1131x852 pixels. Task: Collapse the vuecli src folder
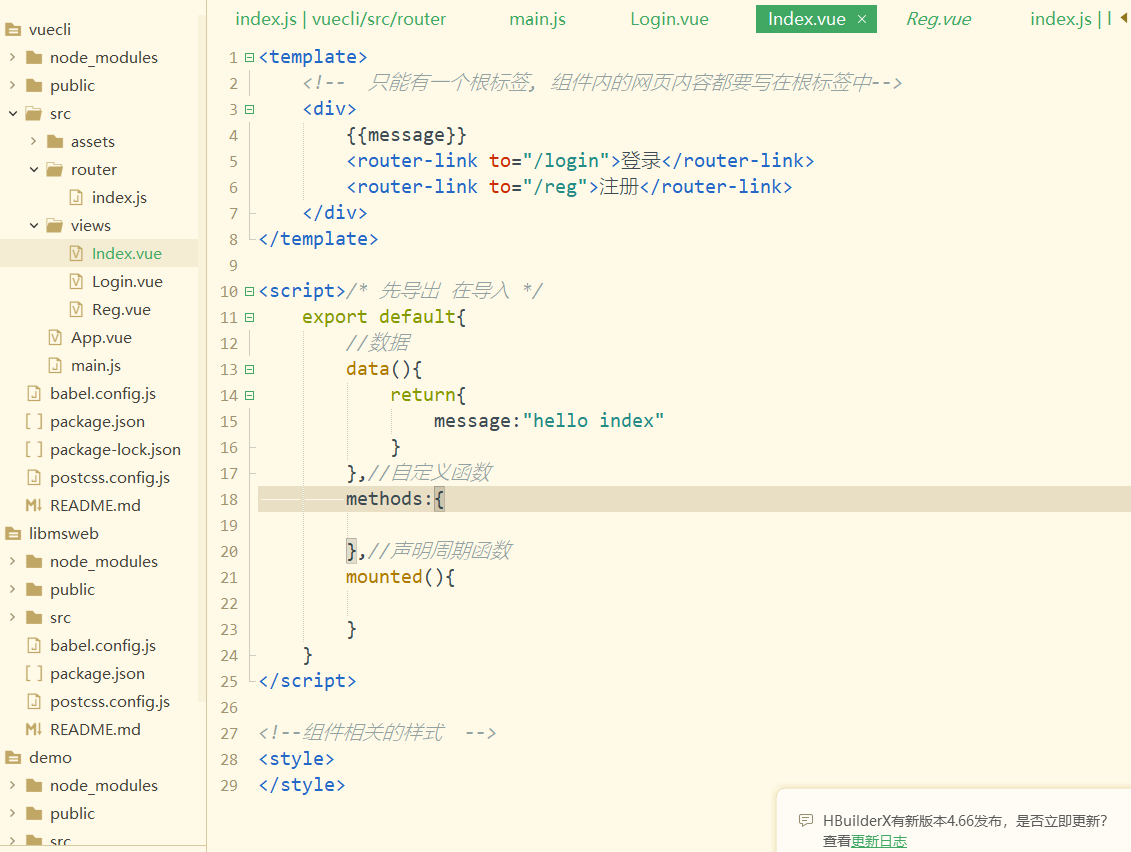pyautogui.click(x=12, y=113)
